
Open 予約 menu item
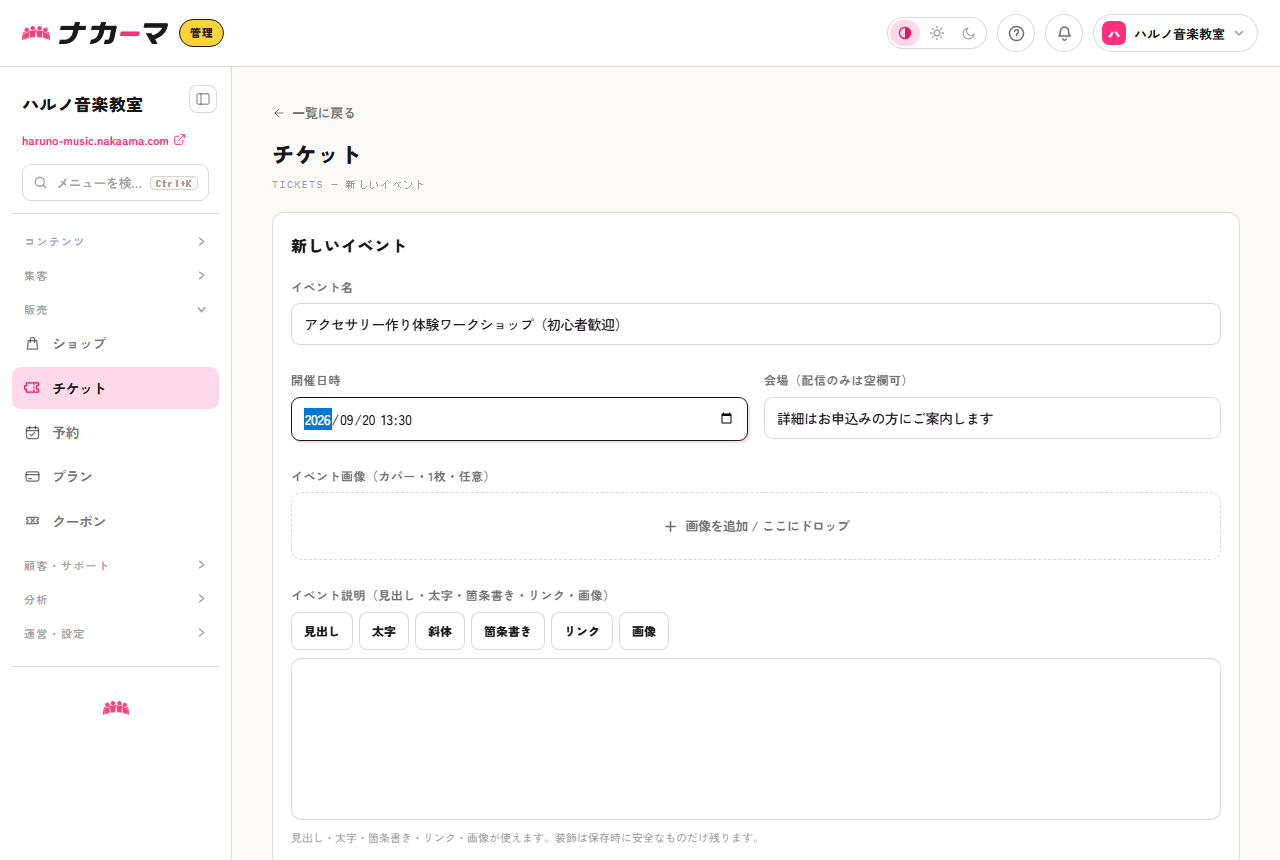coord(115,433)
